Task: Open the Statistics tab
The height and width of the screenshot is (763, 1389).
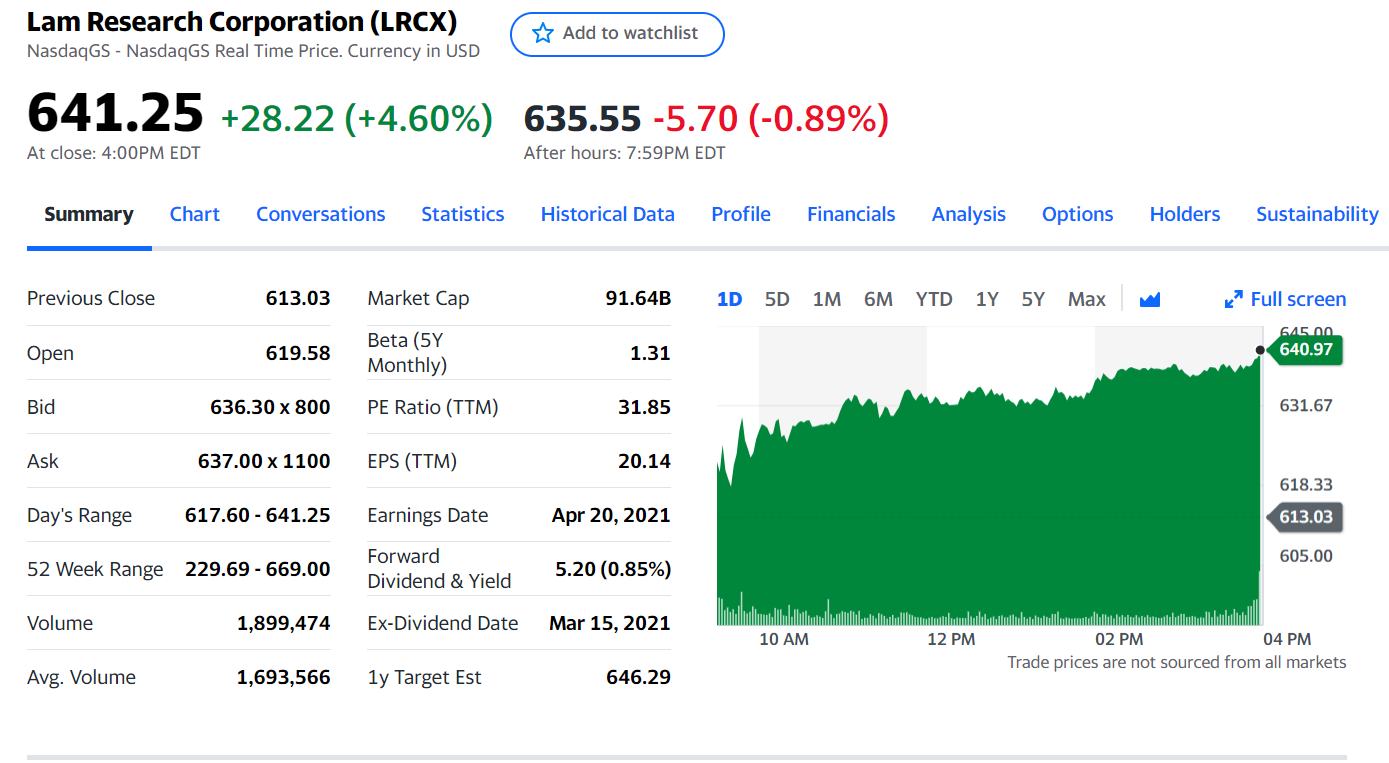Action: (463, 214)
